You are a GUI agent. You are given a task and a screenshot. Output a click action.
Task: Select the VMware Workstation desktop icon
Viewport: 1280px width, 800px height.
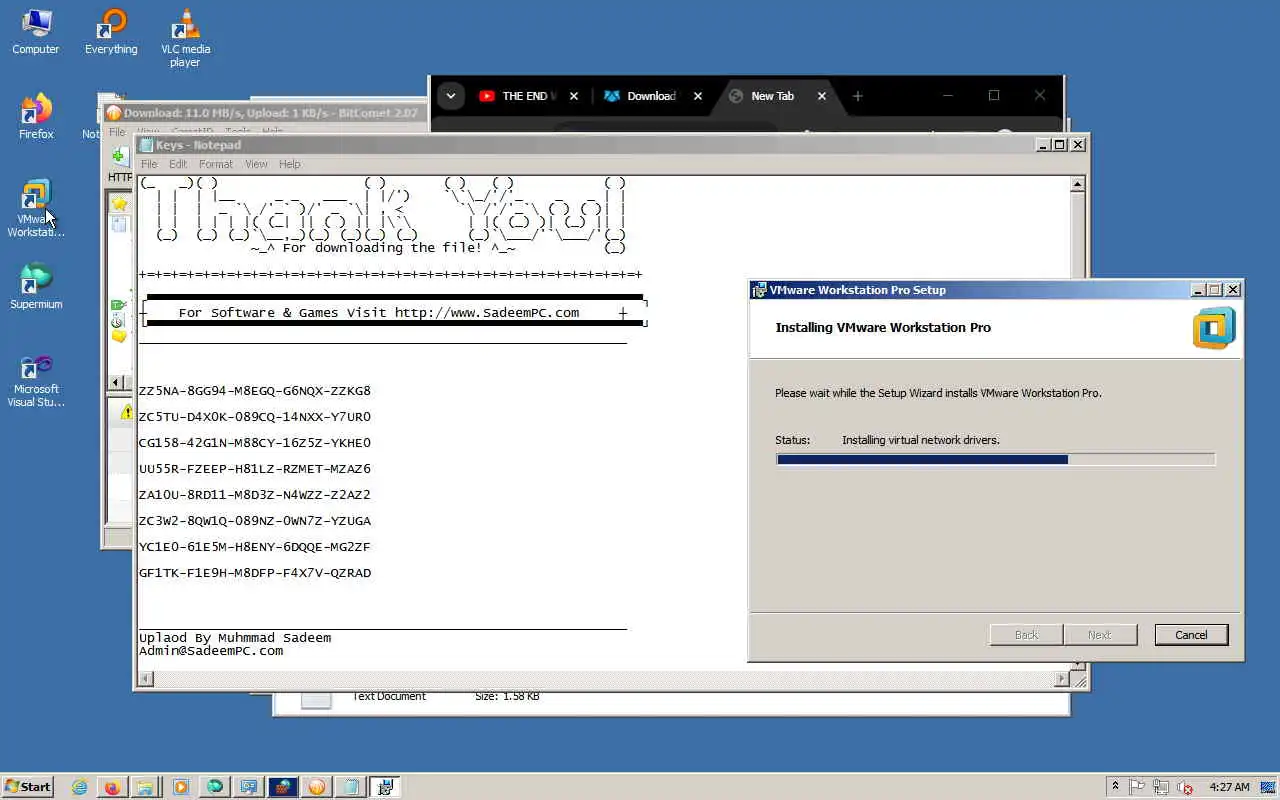click(36, 209)
